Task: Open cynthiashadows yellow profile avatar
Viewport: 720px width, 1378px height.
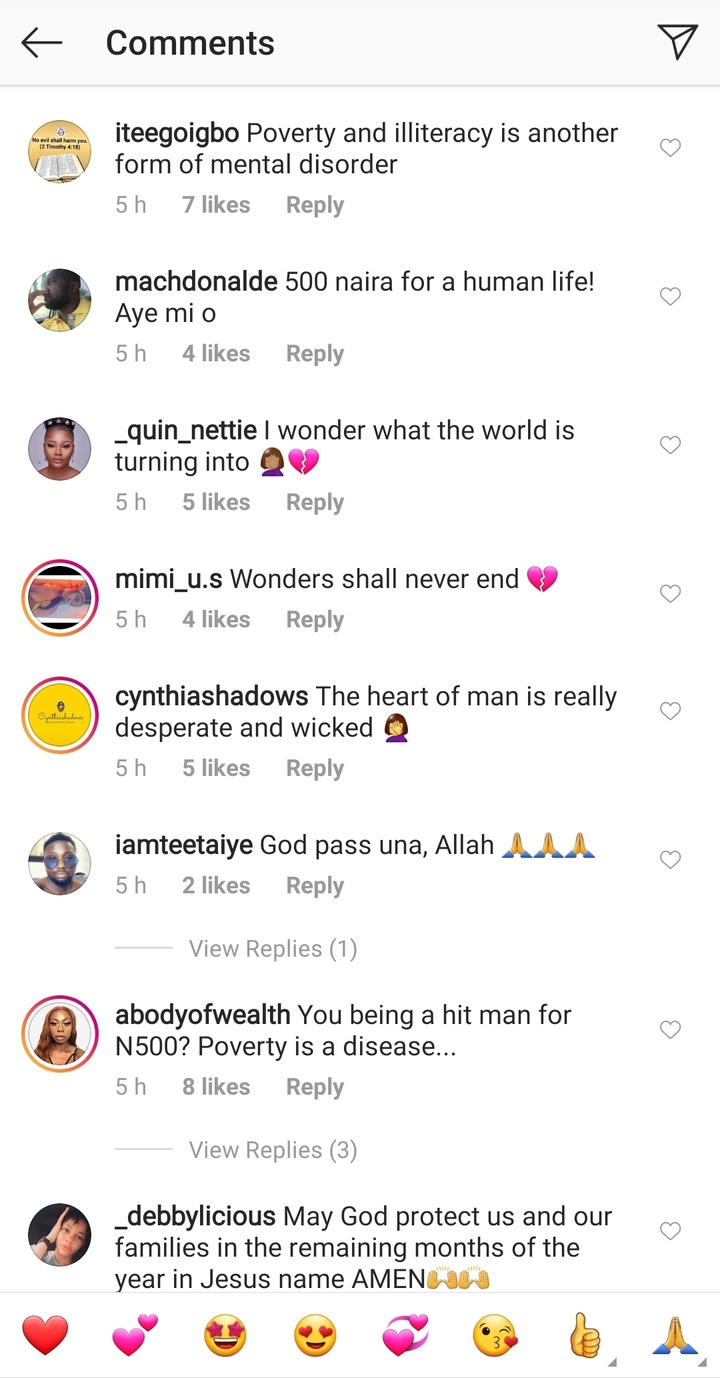Action: tap(60, 714)
